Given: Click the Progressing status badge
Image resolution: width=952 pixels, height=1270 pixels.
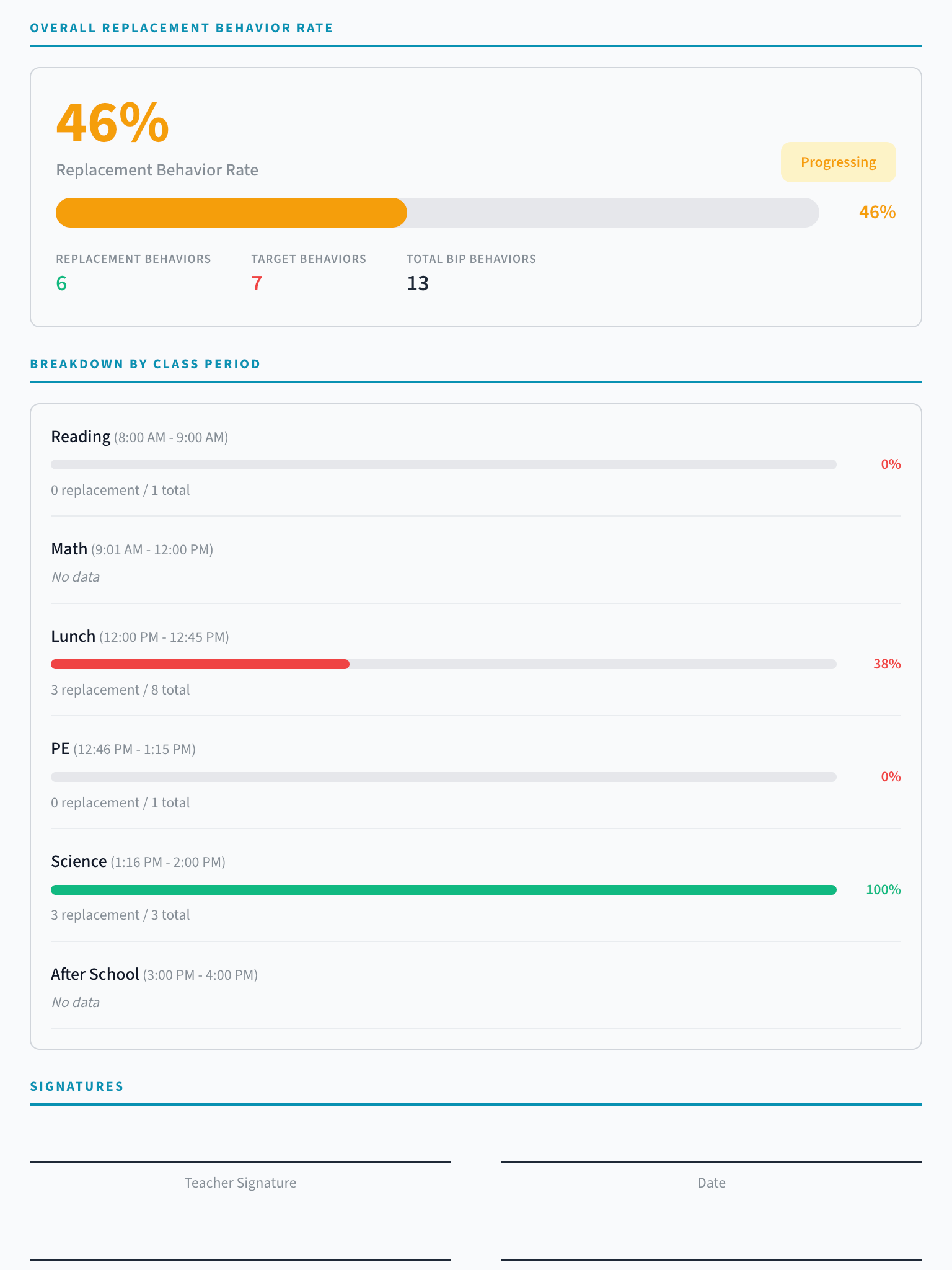Looking at the screenshot, I should tap(838, 162).
